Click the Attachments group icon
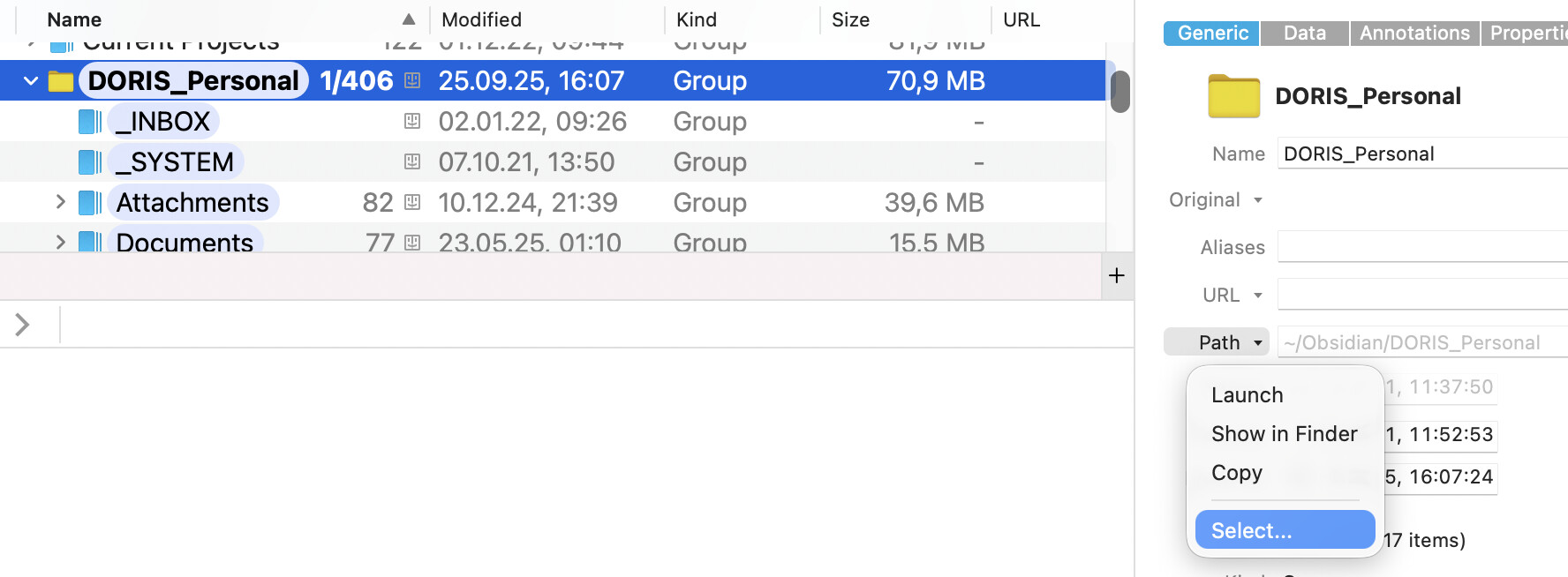Image resolution: width=1568 pixels, height=577 pixels. (90, 203)
